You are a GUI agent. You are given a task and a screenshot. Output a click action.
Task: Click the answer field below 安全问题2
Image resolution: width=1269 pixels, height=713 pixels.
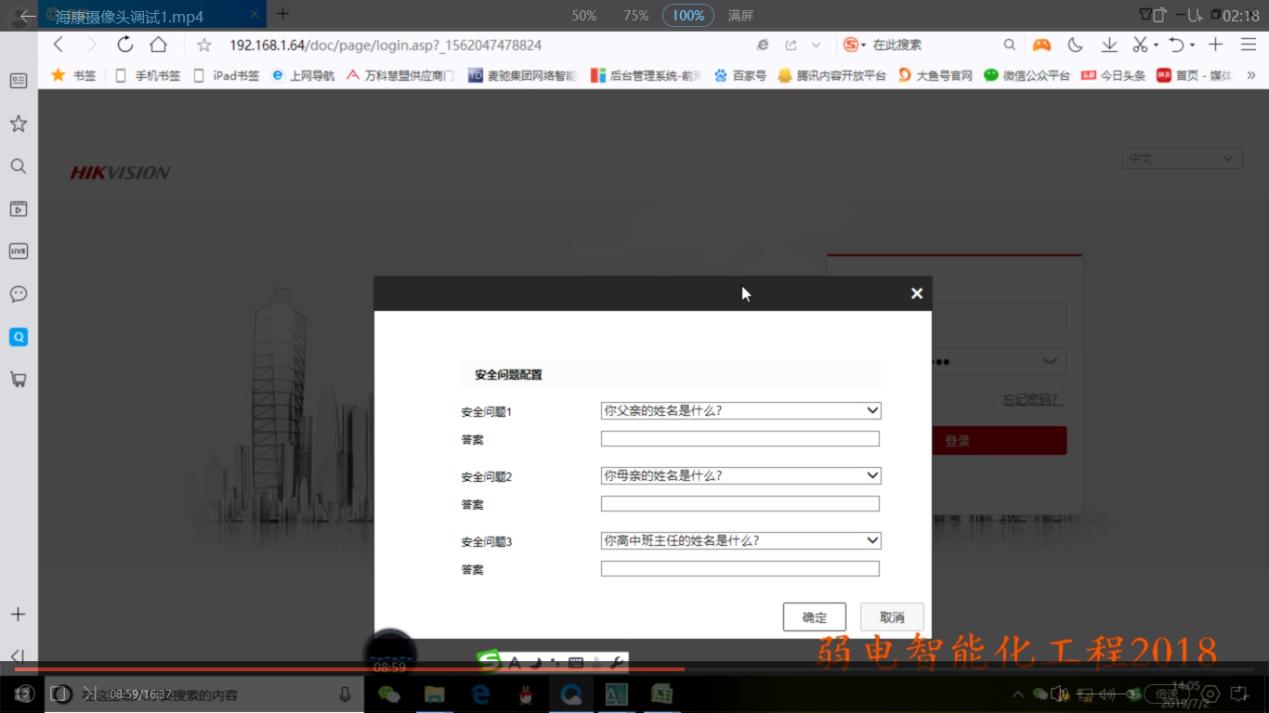tap(739, 503)
